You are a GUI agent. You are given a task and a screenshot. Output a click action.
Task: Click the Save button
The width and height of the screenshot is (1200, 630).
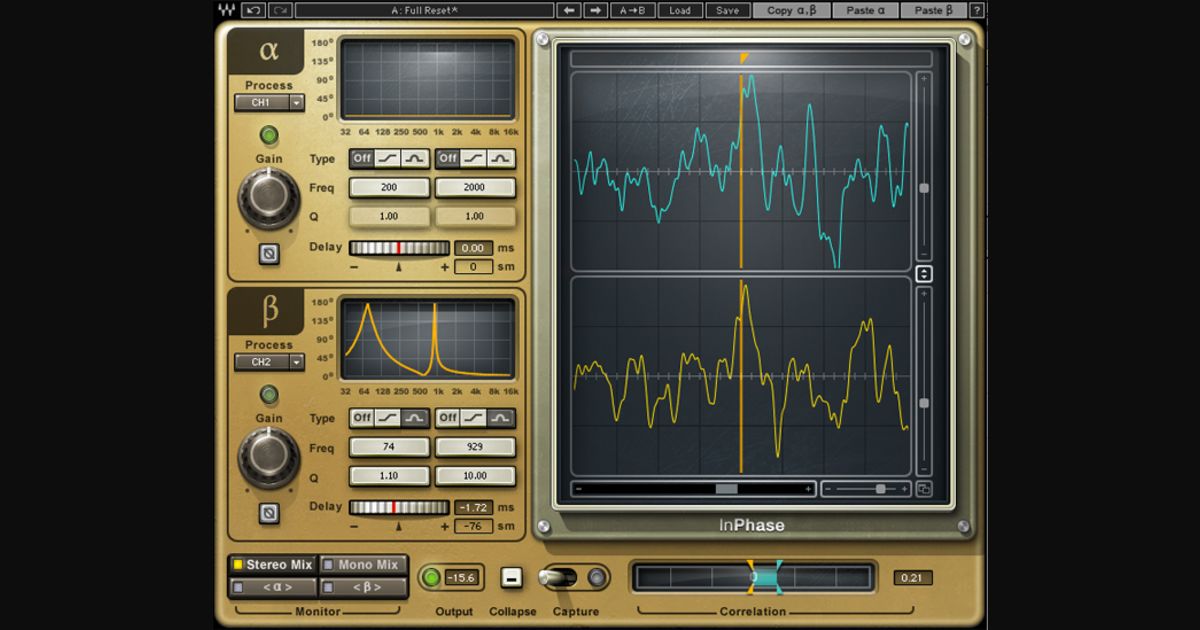(729, 10)
